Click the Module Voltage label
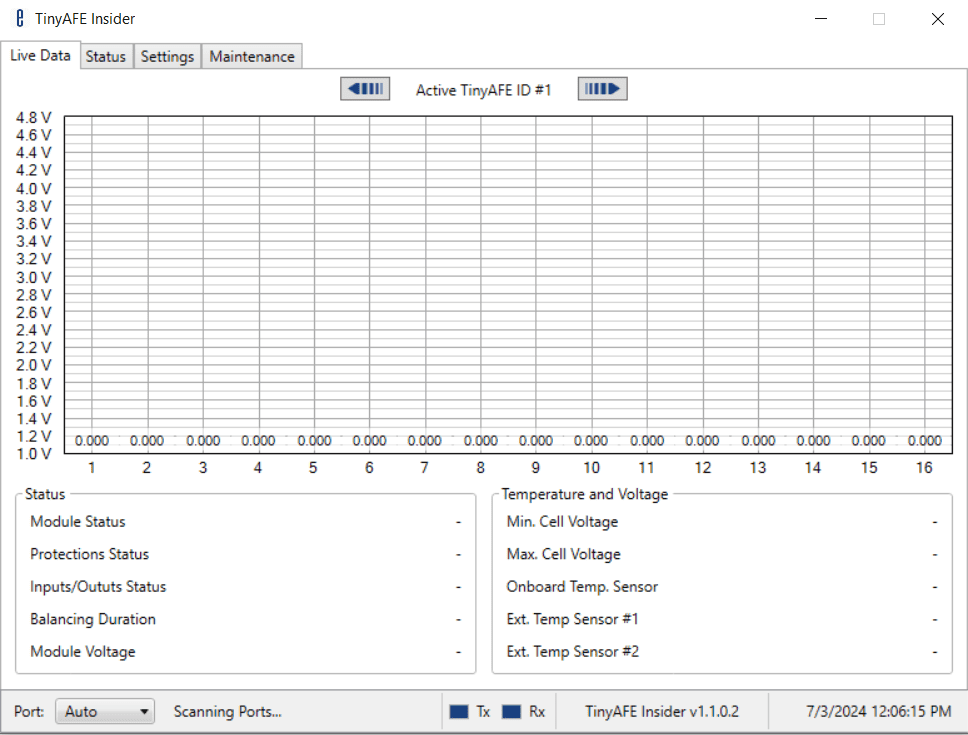The image size is (968, 735). point(83,652)
